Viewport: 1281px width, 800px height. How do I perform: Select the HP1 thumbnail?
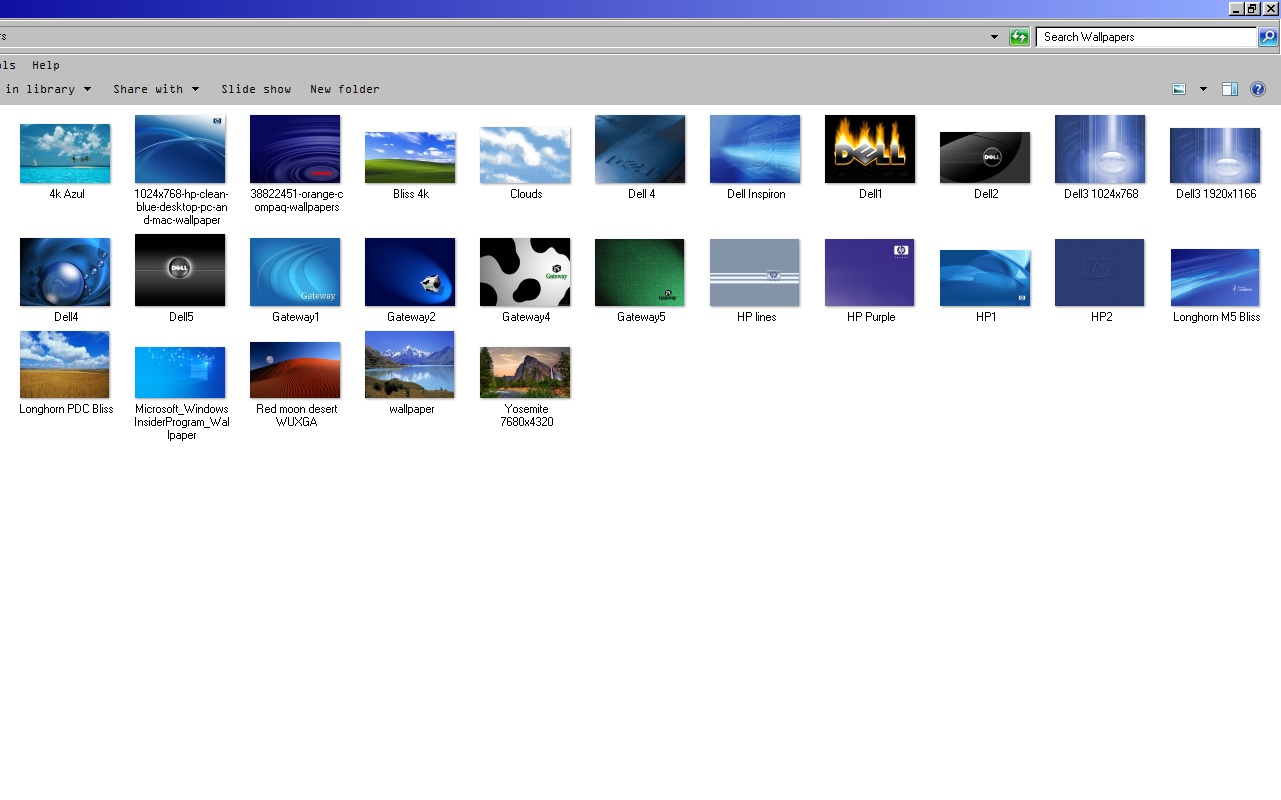(985, 278)
